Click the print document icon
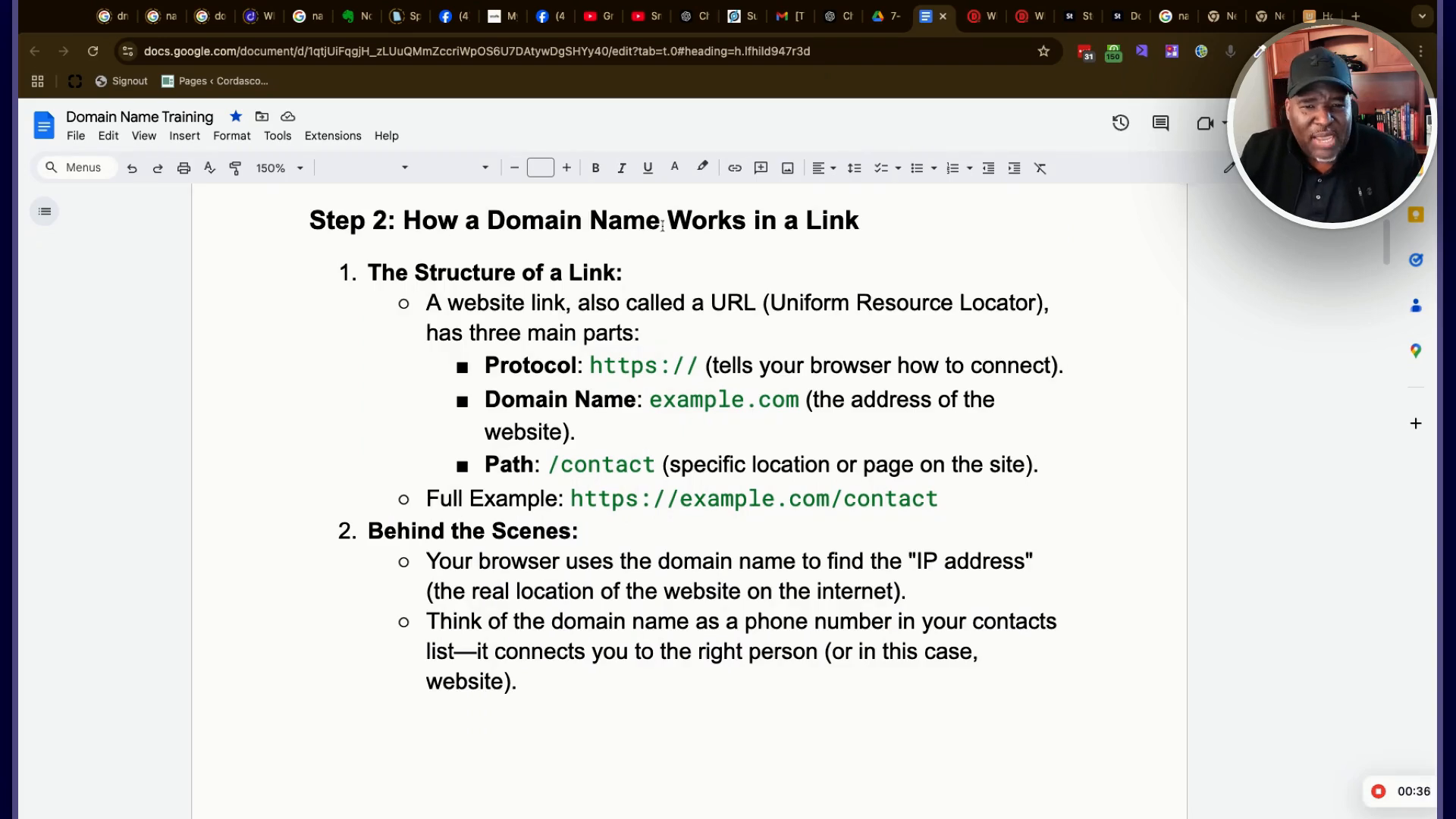Screen dimensions: 1456x819 (184, 168)
